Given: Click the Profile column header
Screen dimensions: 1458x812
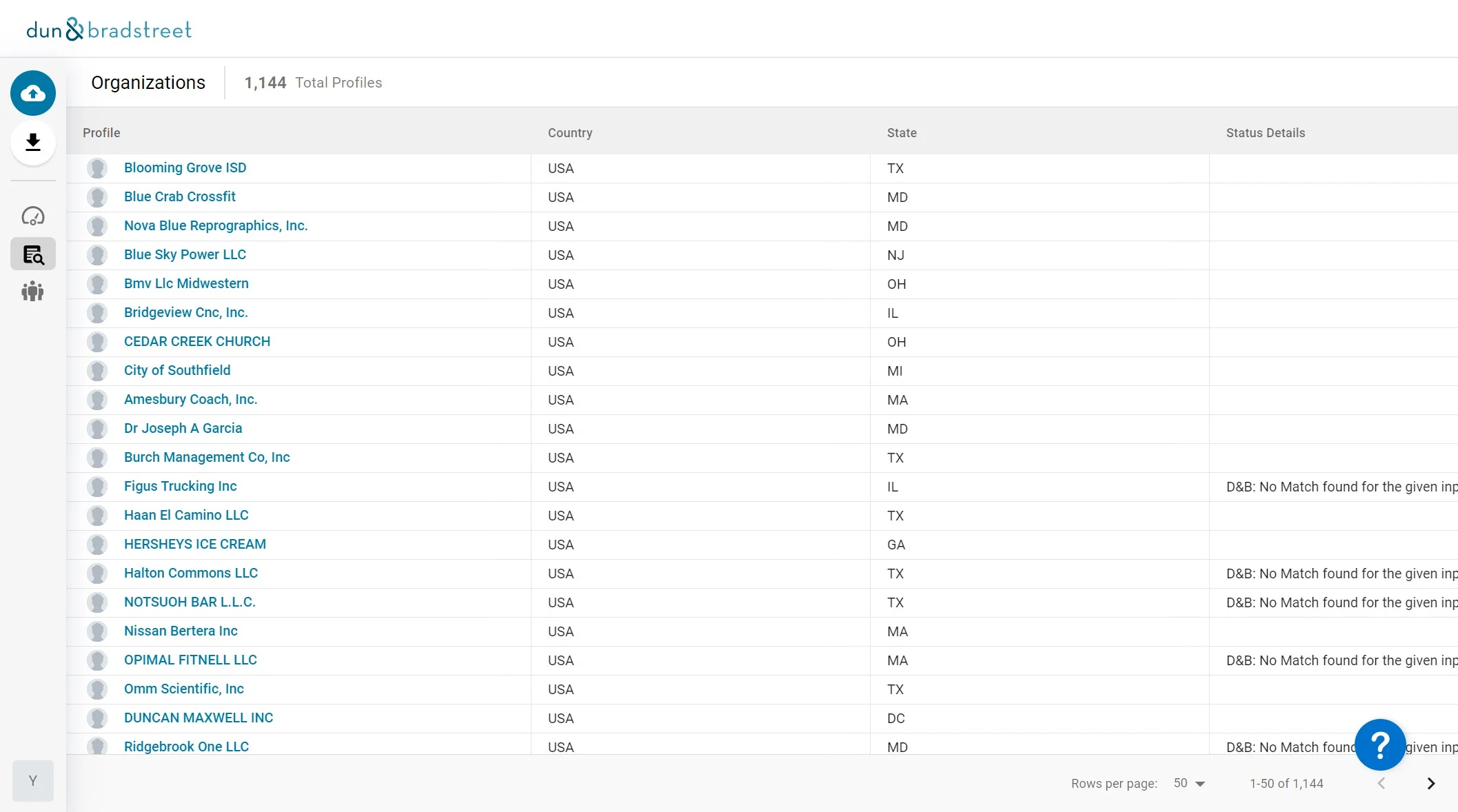Looking at the screenshot, I should tap(101, 133).
